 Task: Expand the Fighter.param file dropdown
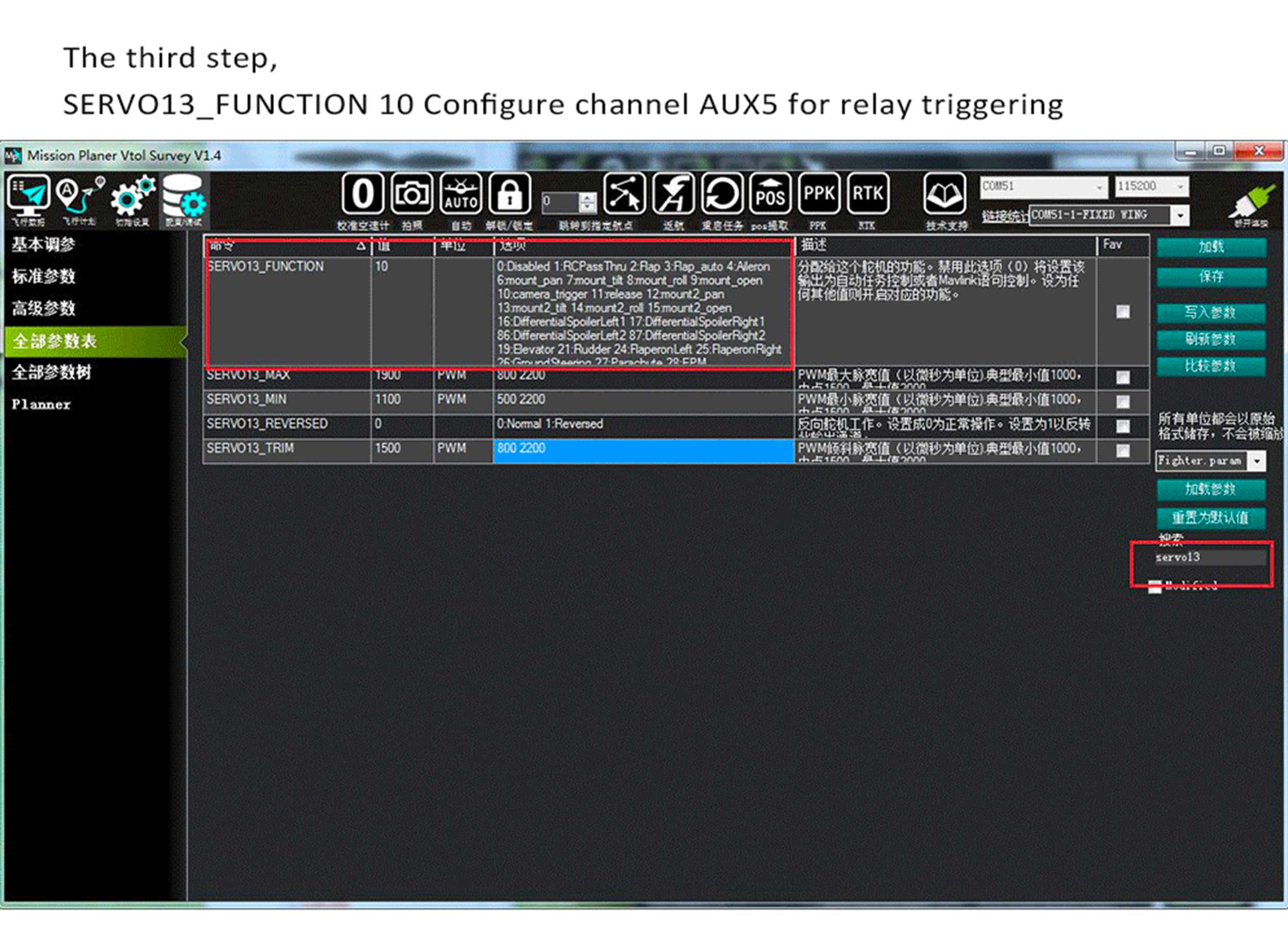point(1257,461)
